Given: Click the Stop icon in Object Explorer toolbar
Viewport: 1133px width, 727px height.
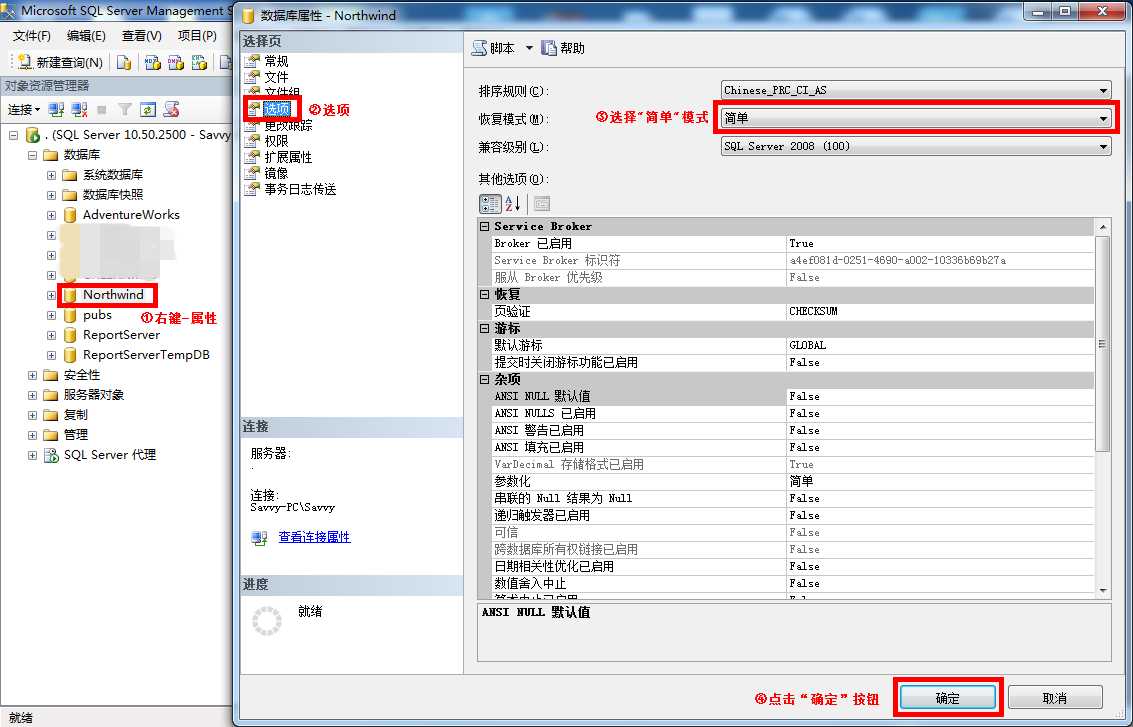Looking at the screenshot, I should 102,110.
